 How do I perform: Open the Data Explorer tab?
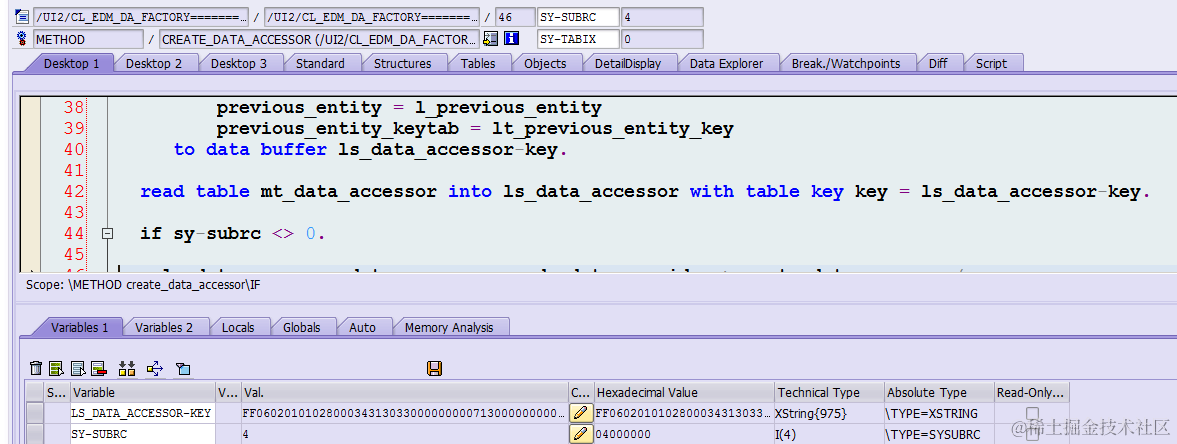pyautogui.click(x=727, y=63)
